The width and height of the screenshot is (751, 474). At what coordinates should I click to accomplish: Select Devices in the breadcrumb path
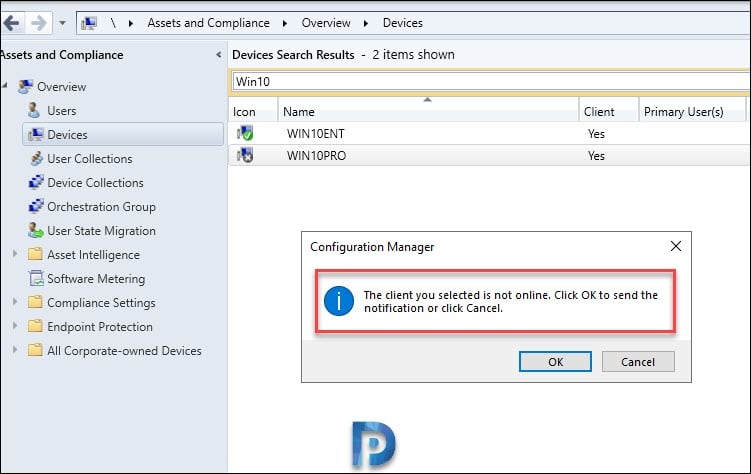pyautogui.click(x=402, y=23)
